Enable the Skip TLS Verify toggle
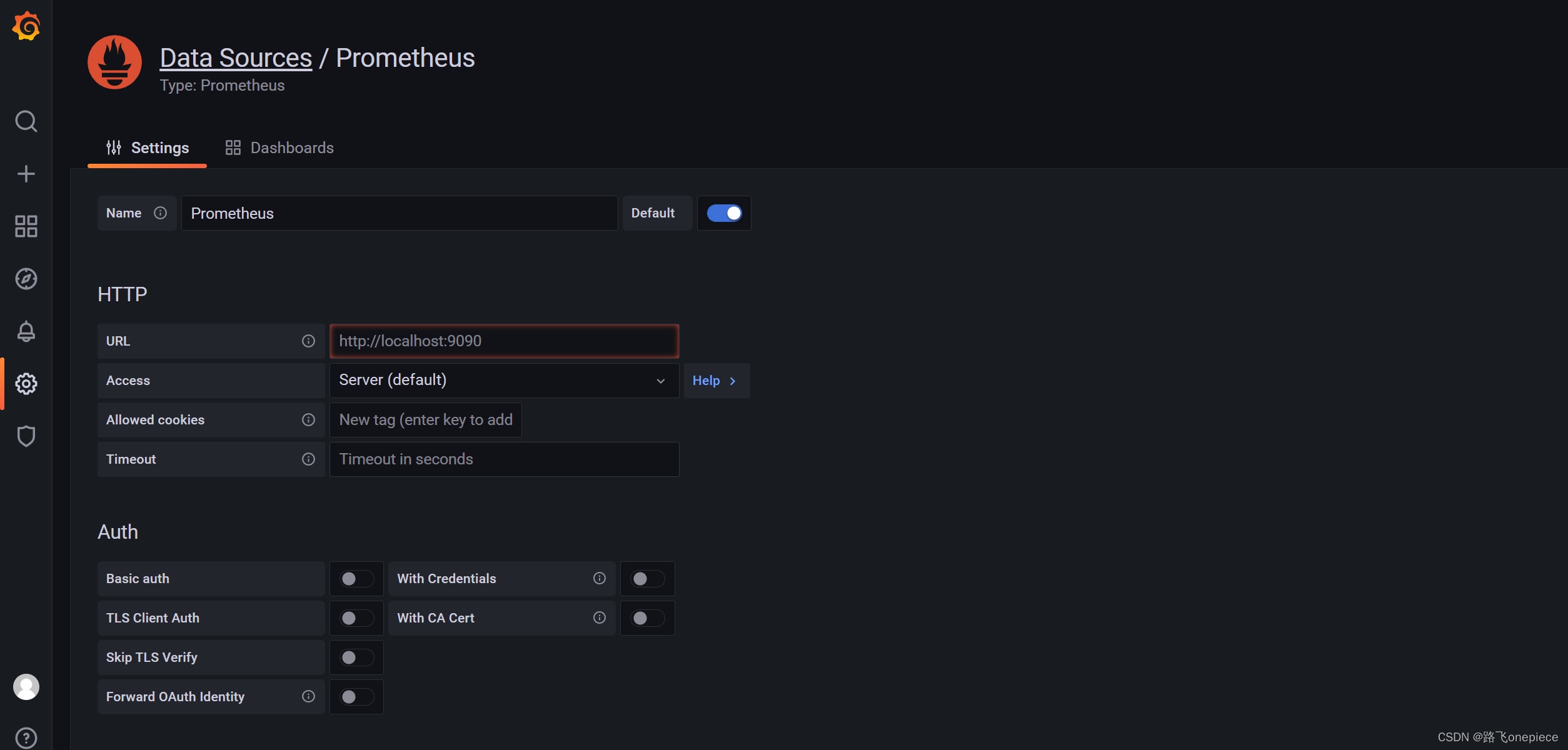Screen dimensions: 1568x750 pyautogui.click(x=356, y=657)
